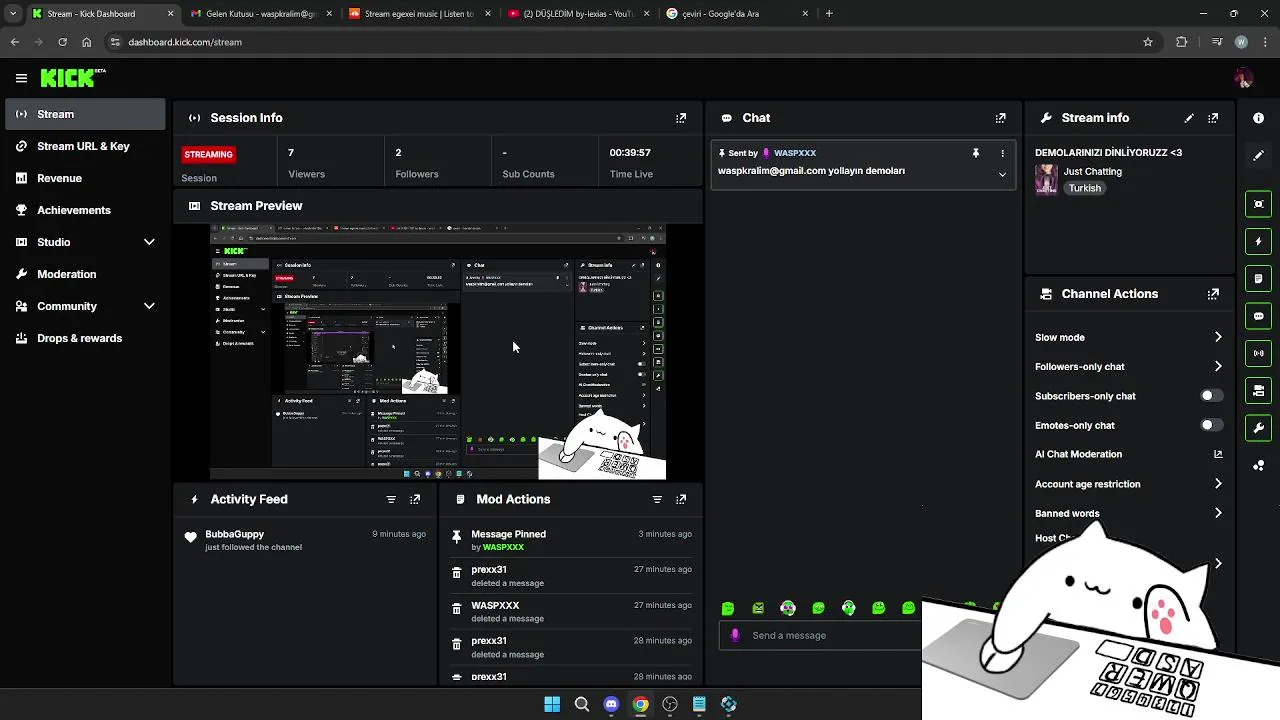Reload the page with browser refresh

pyautogui.click(x=62, y=42)
